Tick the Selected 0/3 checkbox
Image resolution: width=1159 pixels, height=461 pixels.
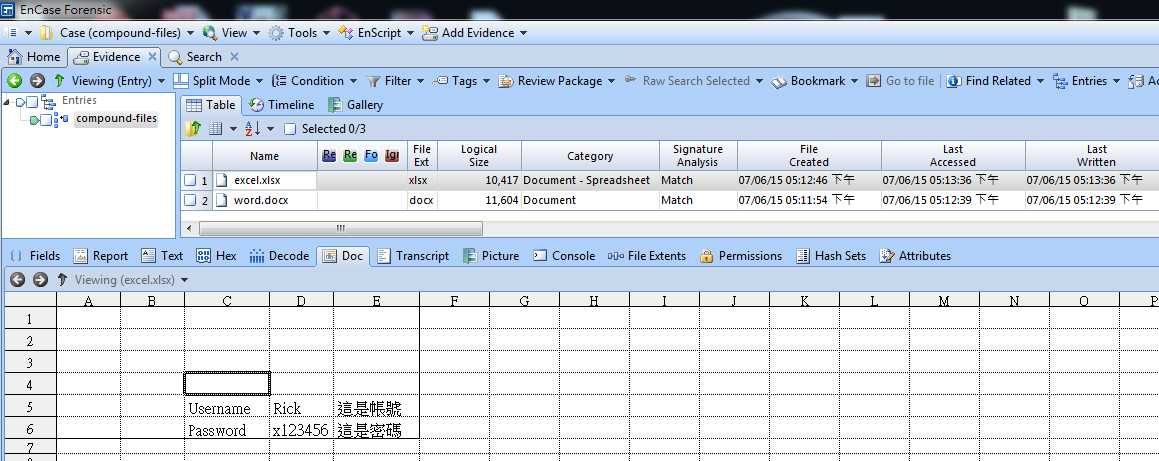[290, 129]
